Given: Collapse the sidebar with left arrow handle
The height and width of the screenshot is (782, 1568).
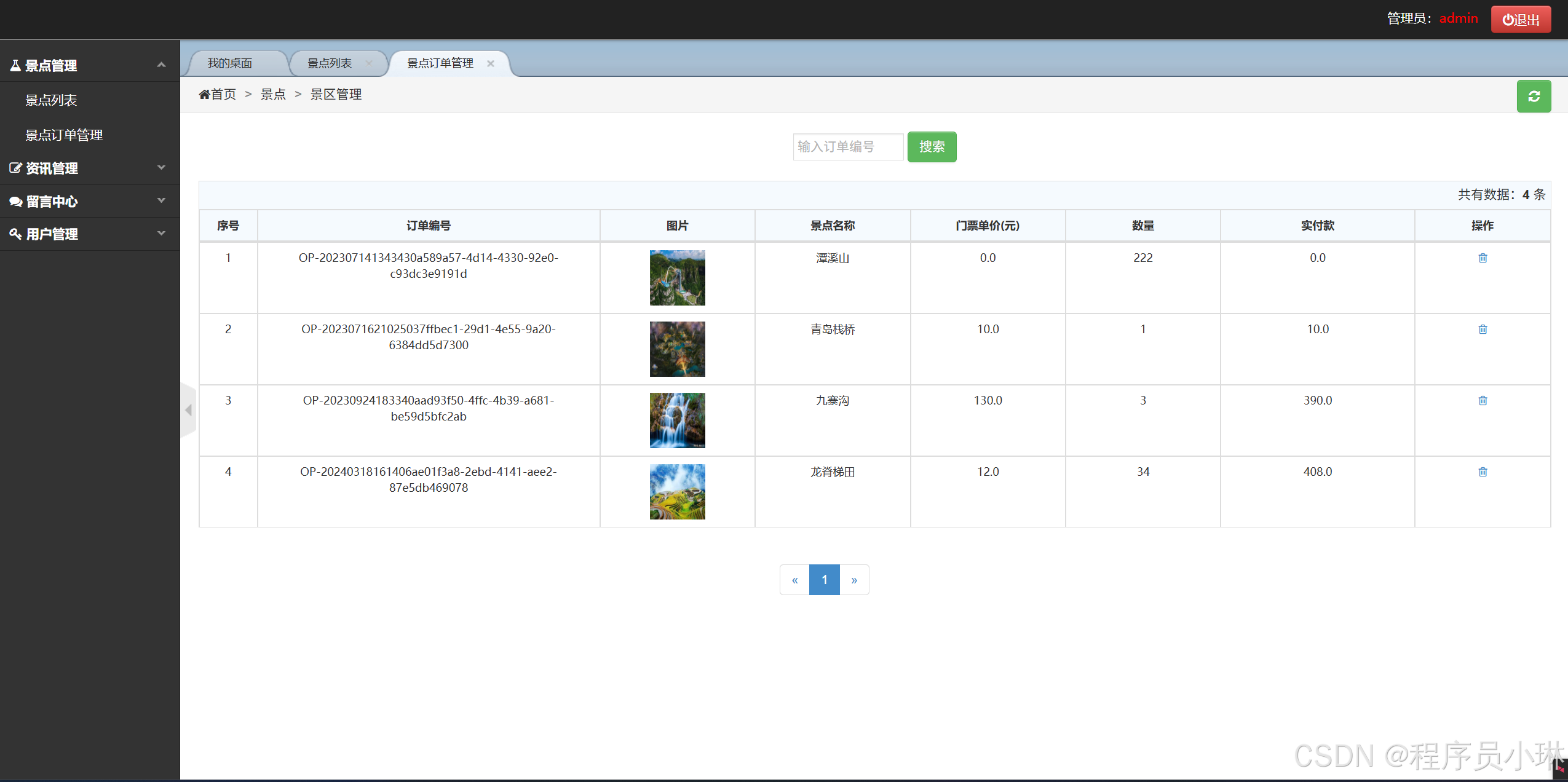Looking at the screenshot, I should (188, 410).
